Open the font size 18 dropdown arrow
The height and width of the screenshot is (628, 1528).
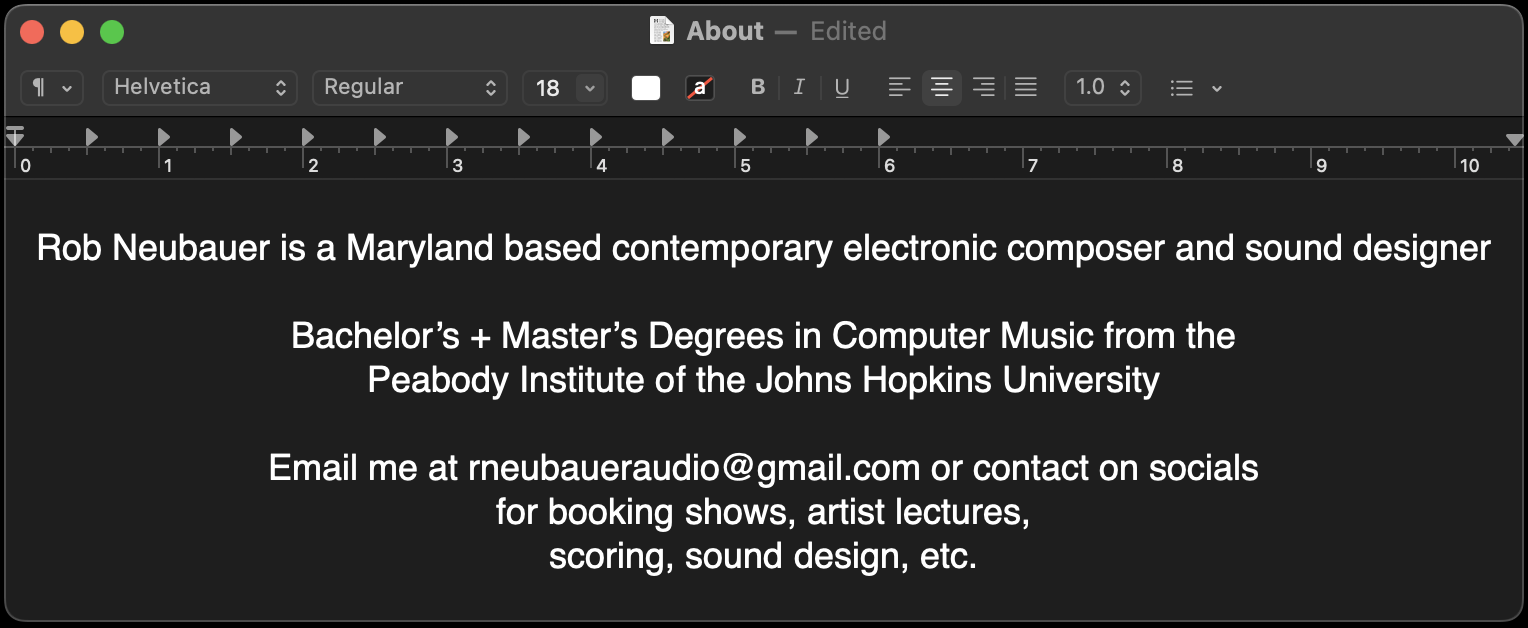[590, 88]
